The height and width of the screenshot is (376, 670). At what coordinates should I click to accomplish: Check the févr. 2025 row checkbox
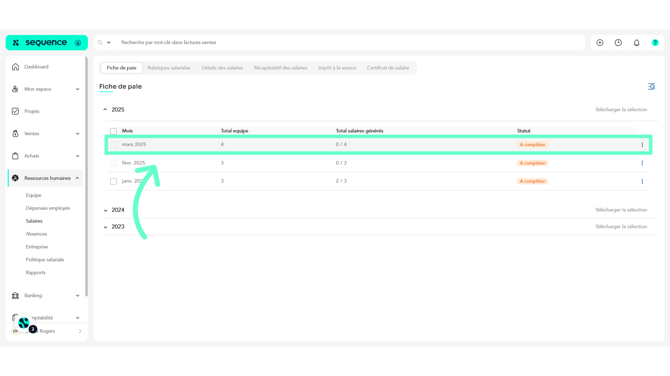point(113,163)
